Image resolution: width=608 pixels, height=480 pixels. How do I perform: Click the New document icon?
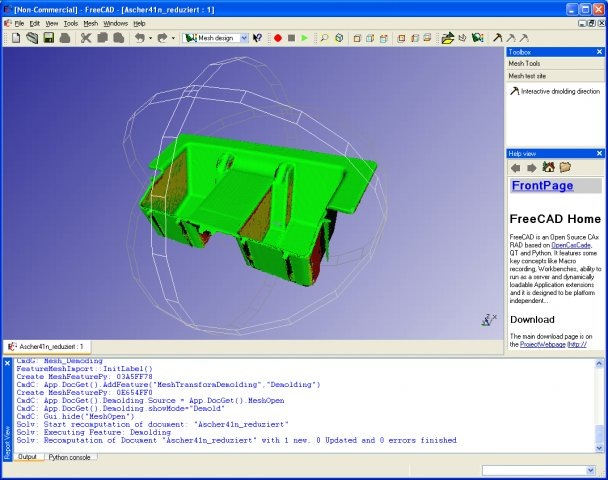point(16,38)
